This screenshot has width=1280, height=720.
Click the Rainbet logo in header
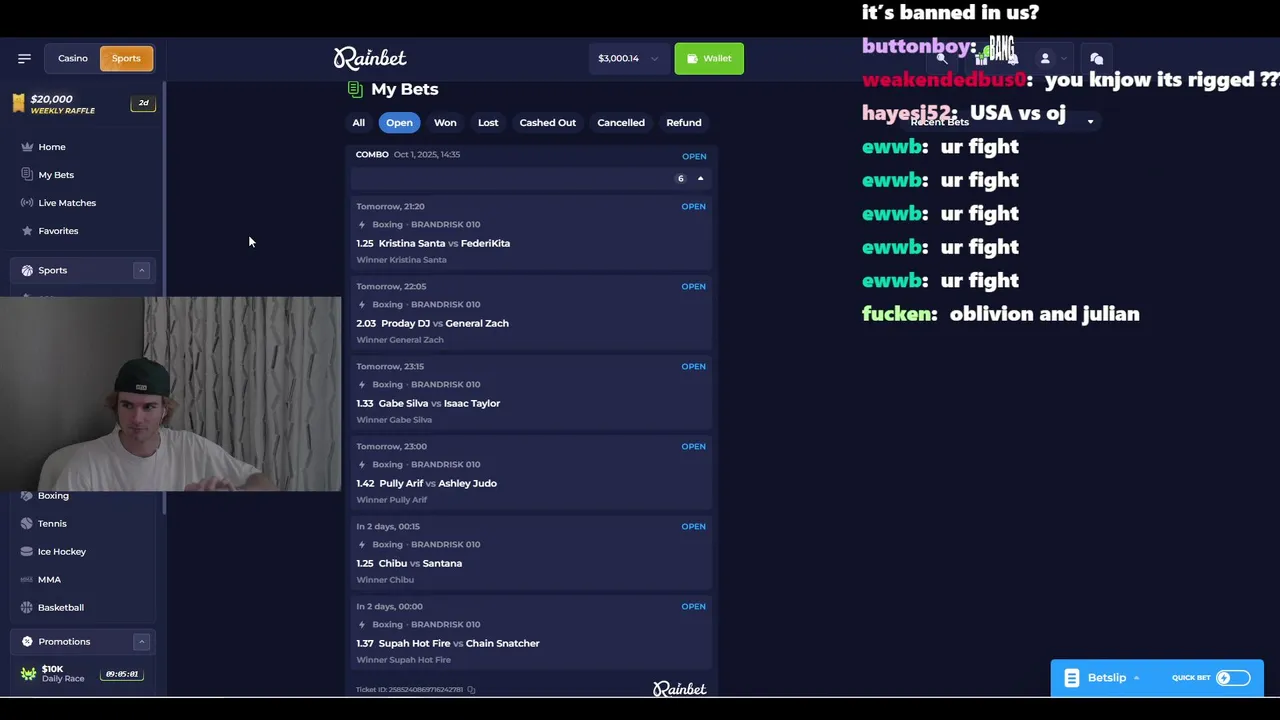(x=370, y=58)
